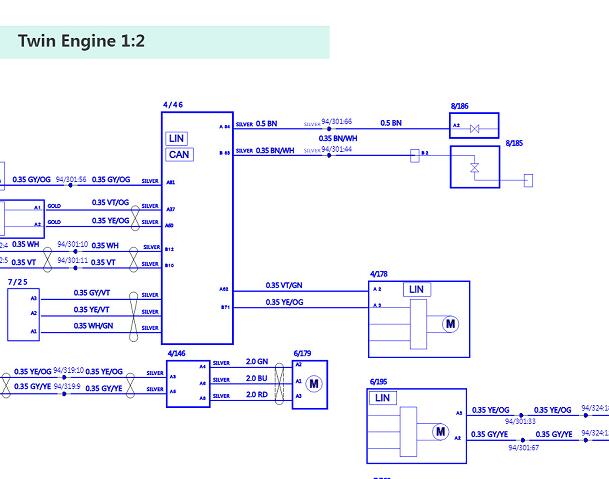Click the wire label 2.0 RD
The image size is (609, 479).
257,395
